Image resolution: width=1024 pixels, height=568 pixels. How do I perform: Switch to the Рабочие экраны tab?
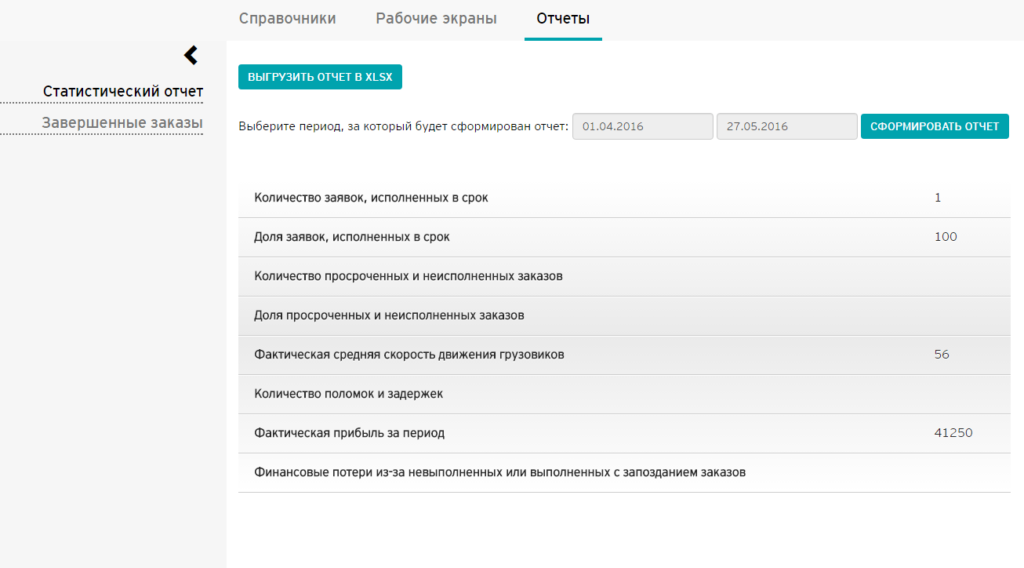[436, 18]
